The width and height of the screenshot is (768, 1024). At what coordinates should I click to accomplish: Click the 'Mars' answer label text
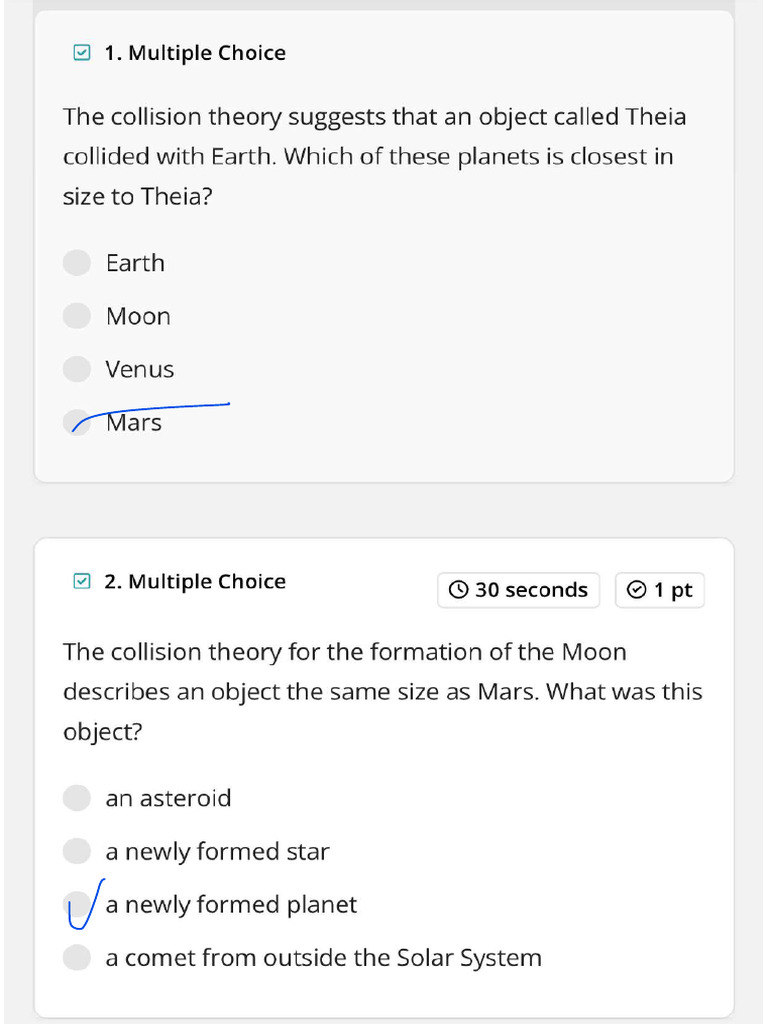(x=134, y=423)
